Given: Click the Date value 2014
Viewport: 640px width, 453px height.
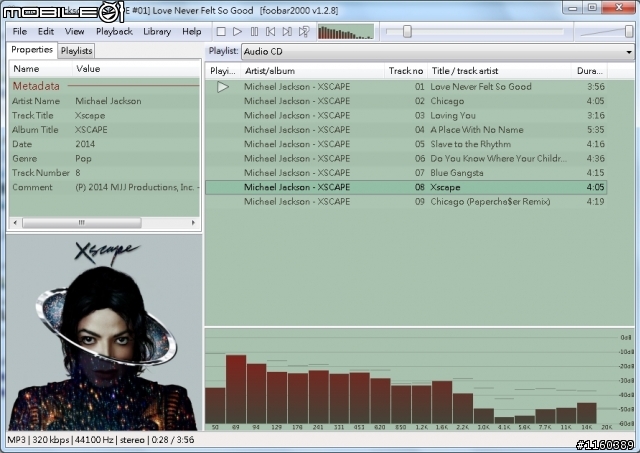Looking at the screenshot, I should [85, 144].
